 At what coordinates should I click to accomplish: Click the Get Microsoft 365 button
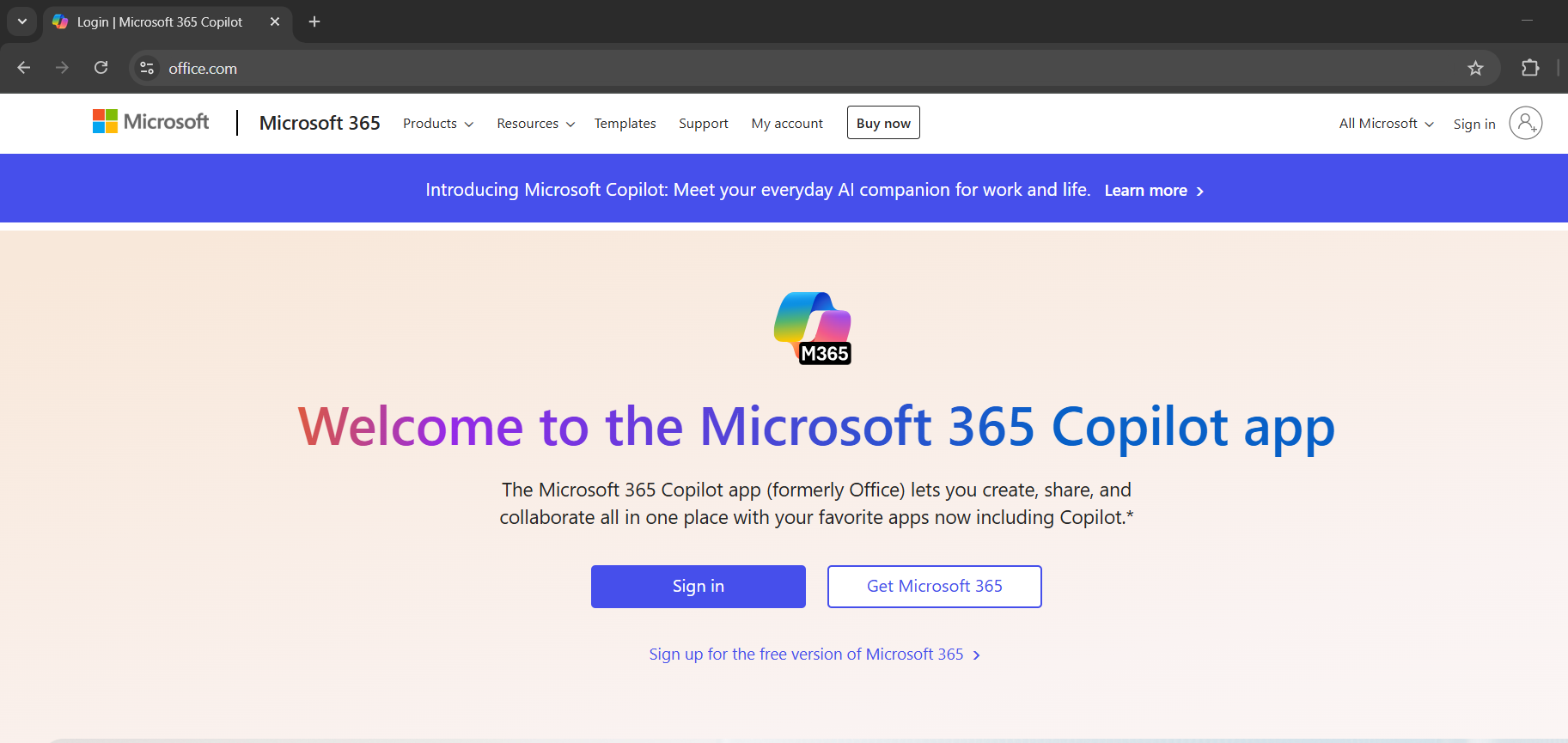click(935, 587)
